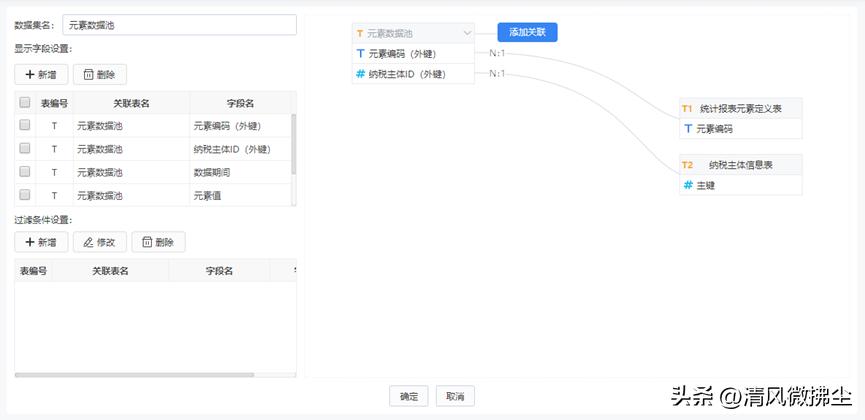Click the N:1 relation label of 纳税主体ID (外键)
Viewport: 865px width, 420px height.
point(497,74)
